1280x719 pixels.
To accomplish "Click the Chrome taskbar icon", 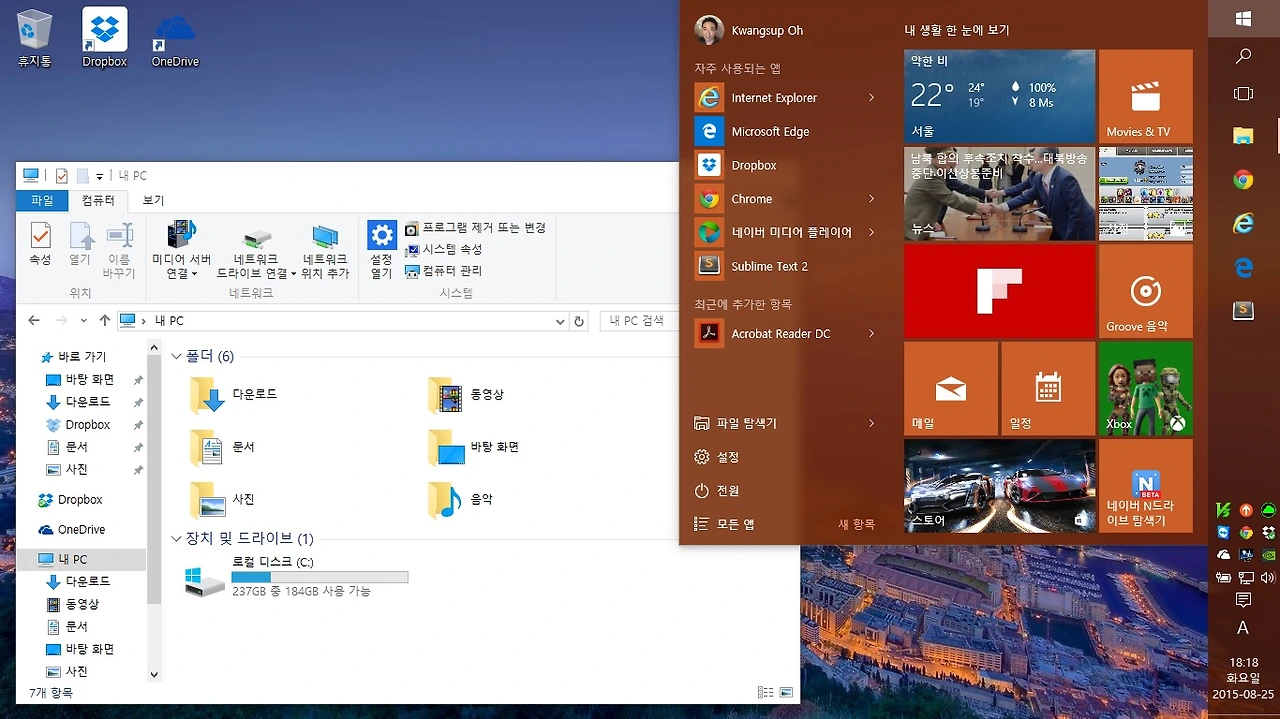I will (x=1243, y=180).
